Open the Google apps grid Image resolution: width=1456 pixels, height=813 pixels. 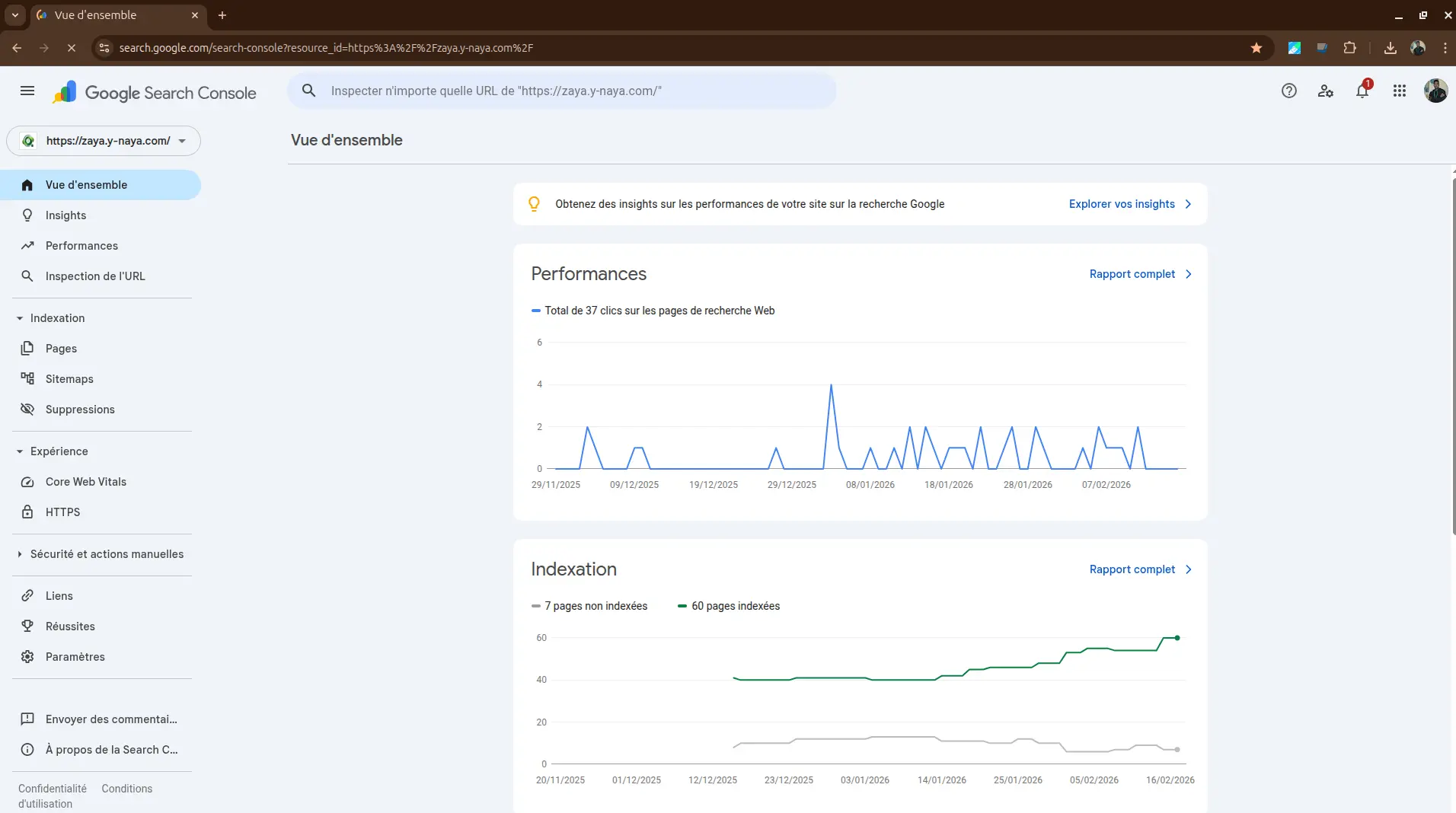[1399, 91]
